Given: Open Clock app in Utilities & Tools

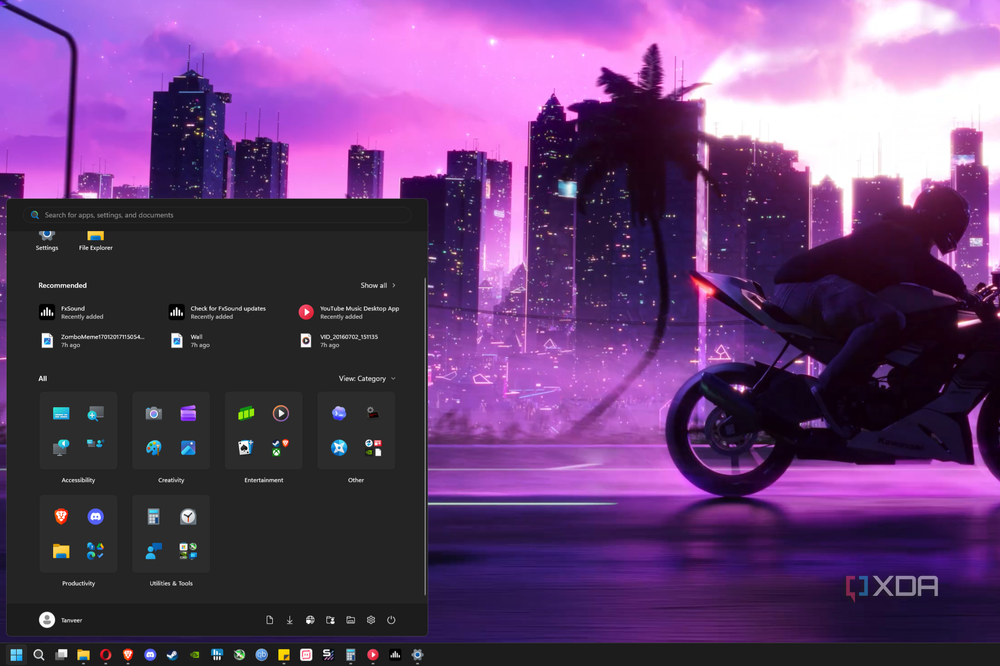Looking at the screenshot, I should (x=188, y=517).
